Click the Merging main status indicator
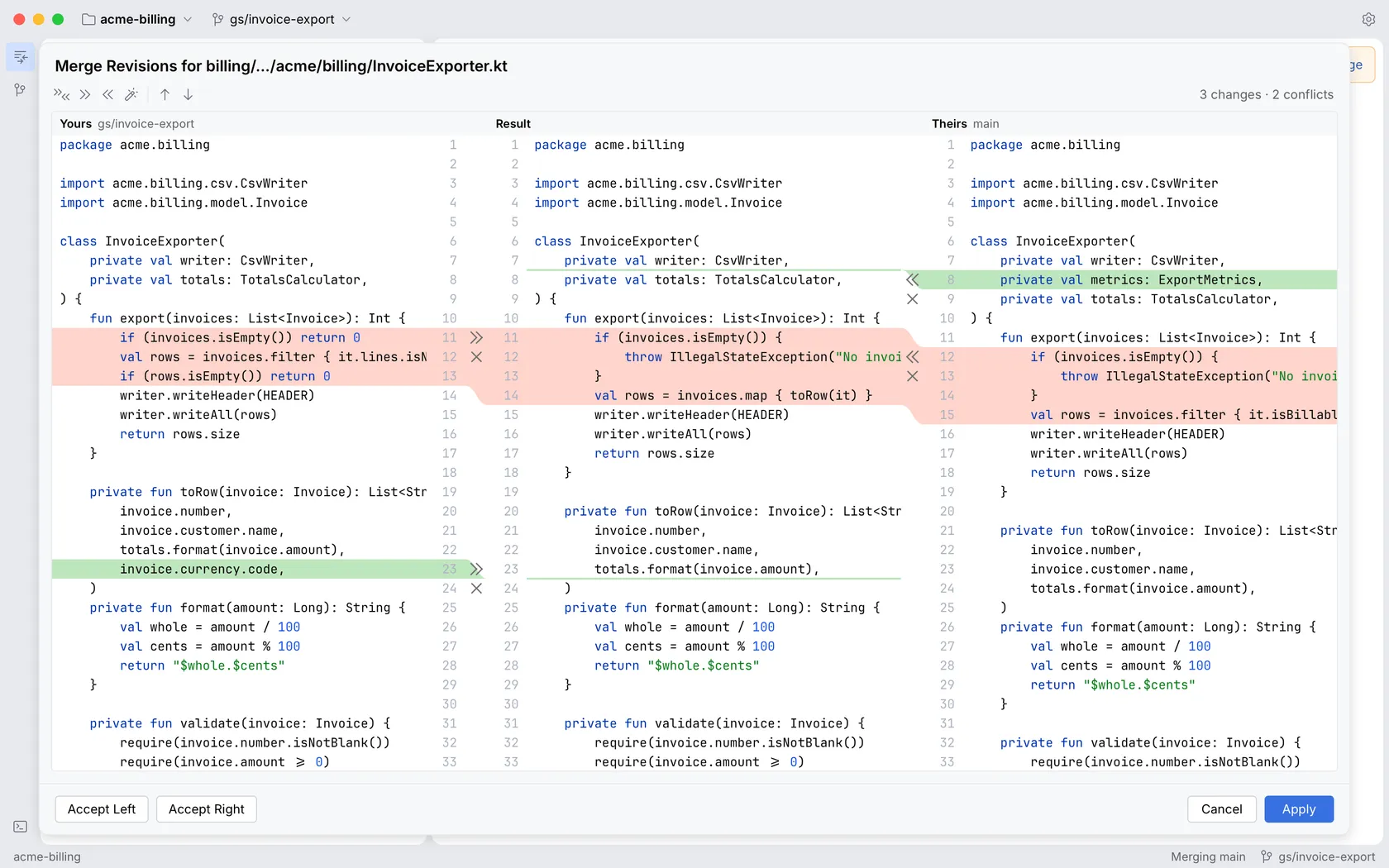This screenshot has width=1389, height=868. (1208, 856)
